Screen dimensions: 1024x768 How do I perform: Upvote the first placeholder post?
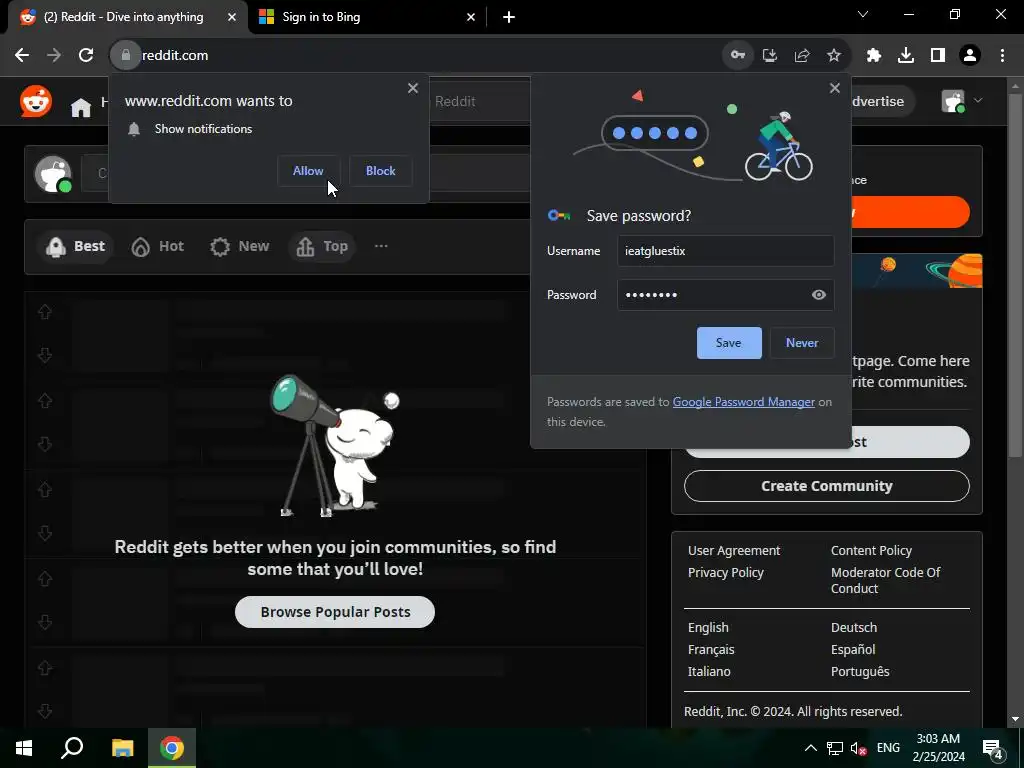click(44, 312)
